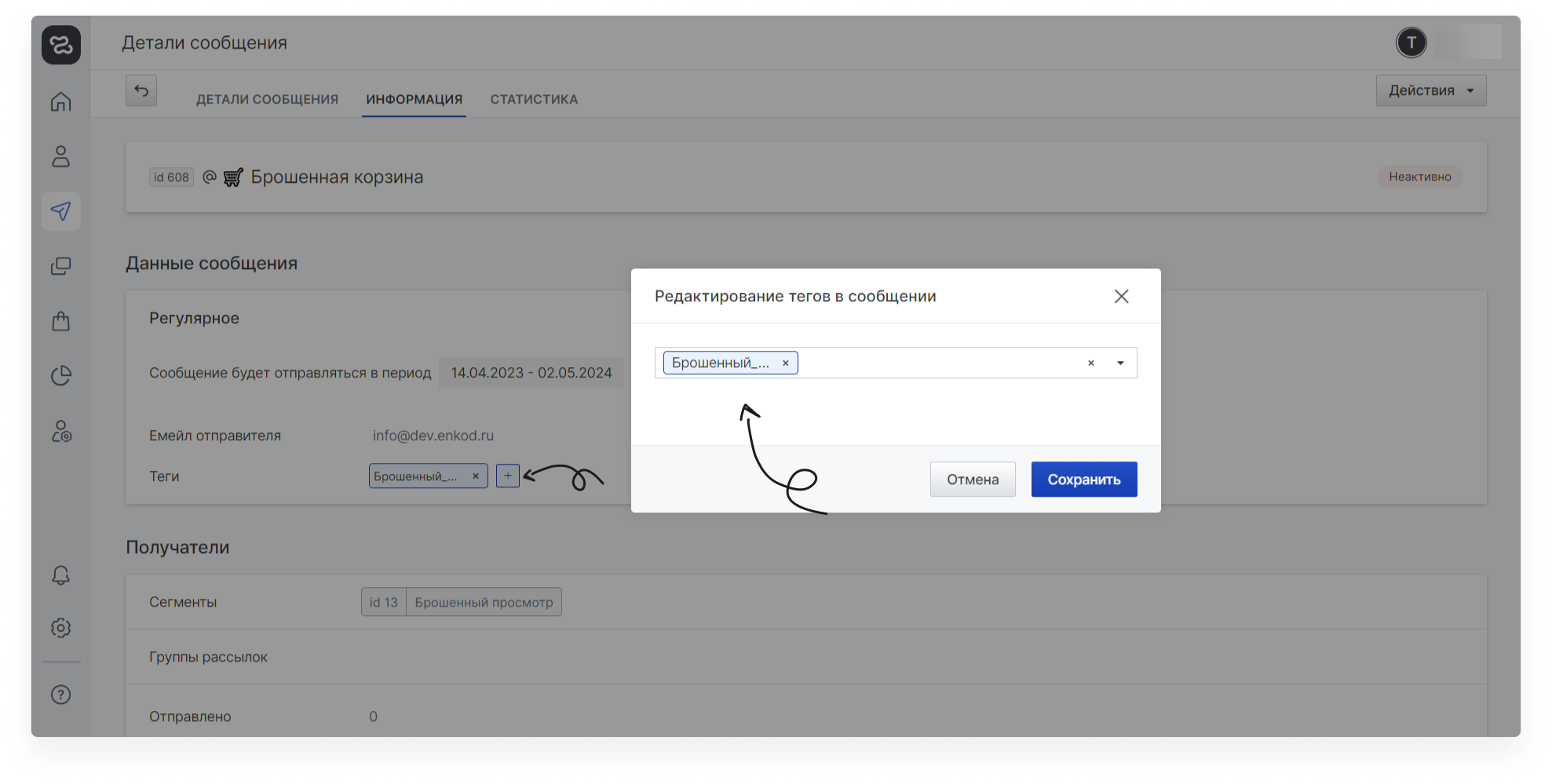Clear all tags in the dialog field

[1090, 363]
